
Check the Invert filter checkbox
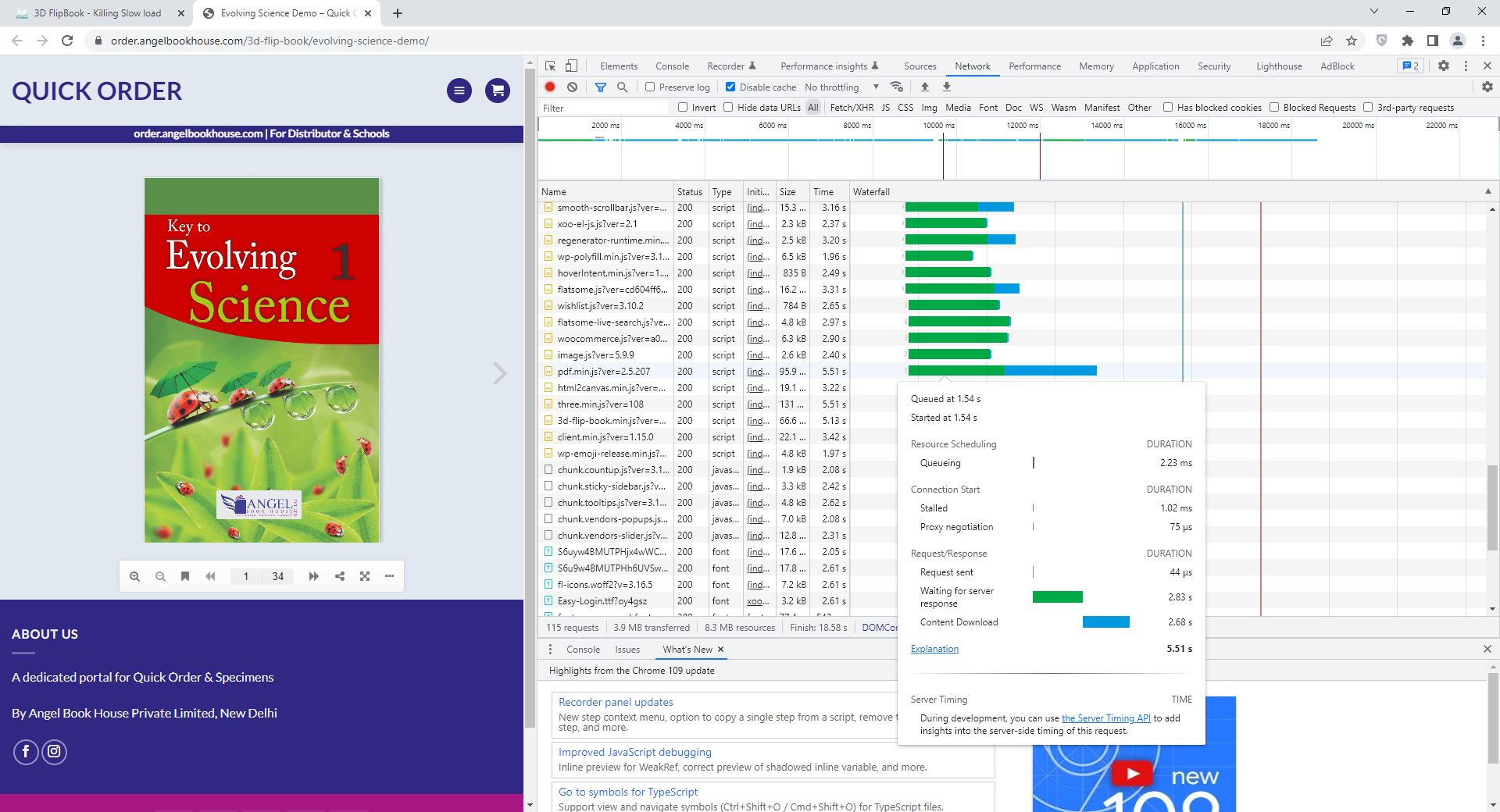683,108
